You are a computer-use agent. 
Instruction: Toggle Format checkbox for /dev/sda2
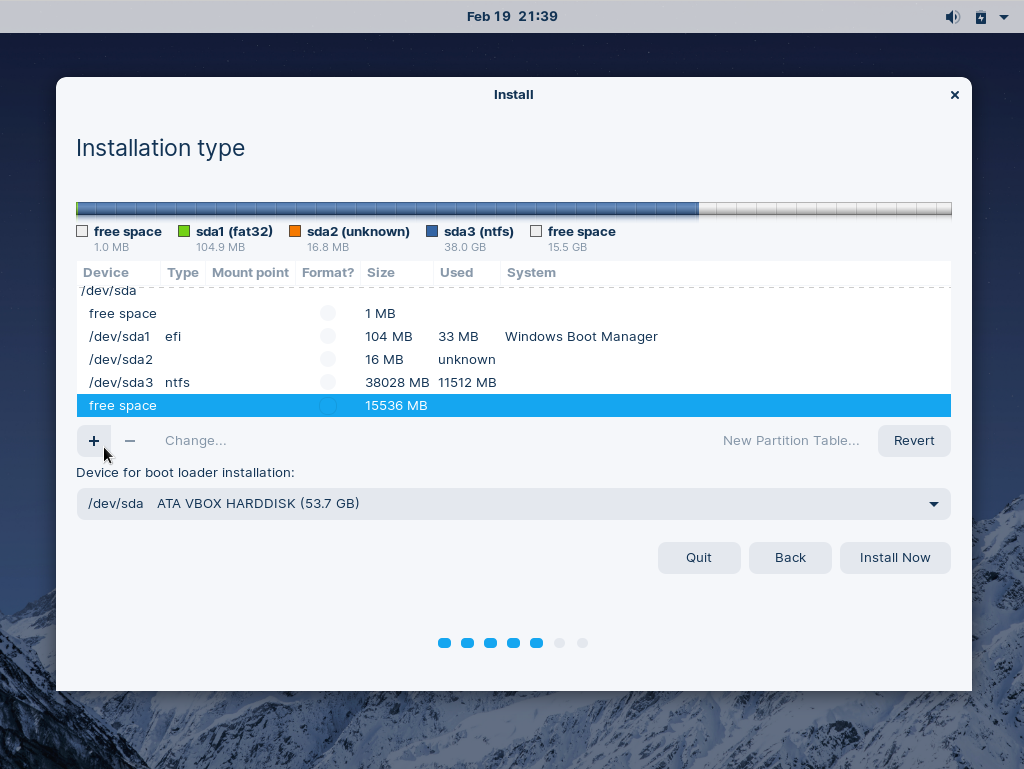(328, 360)
